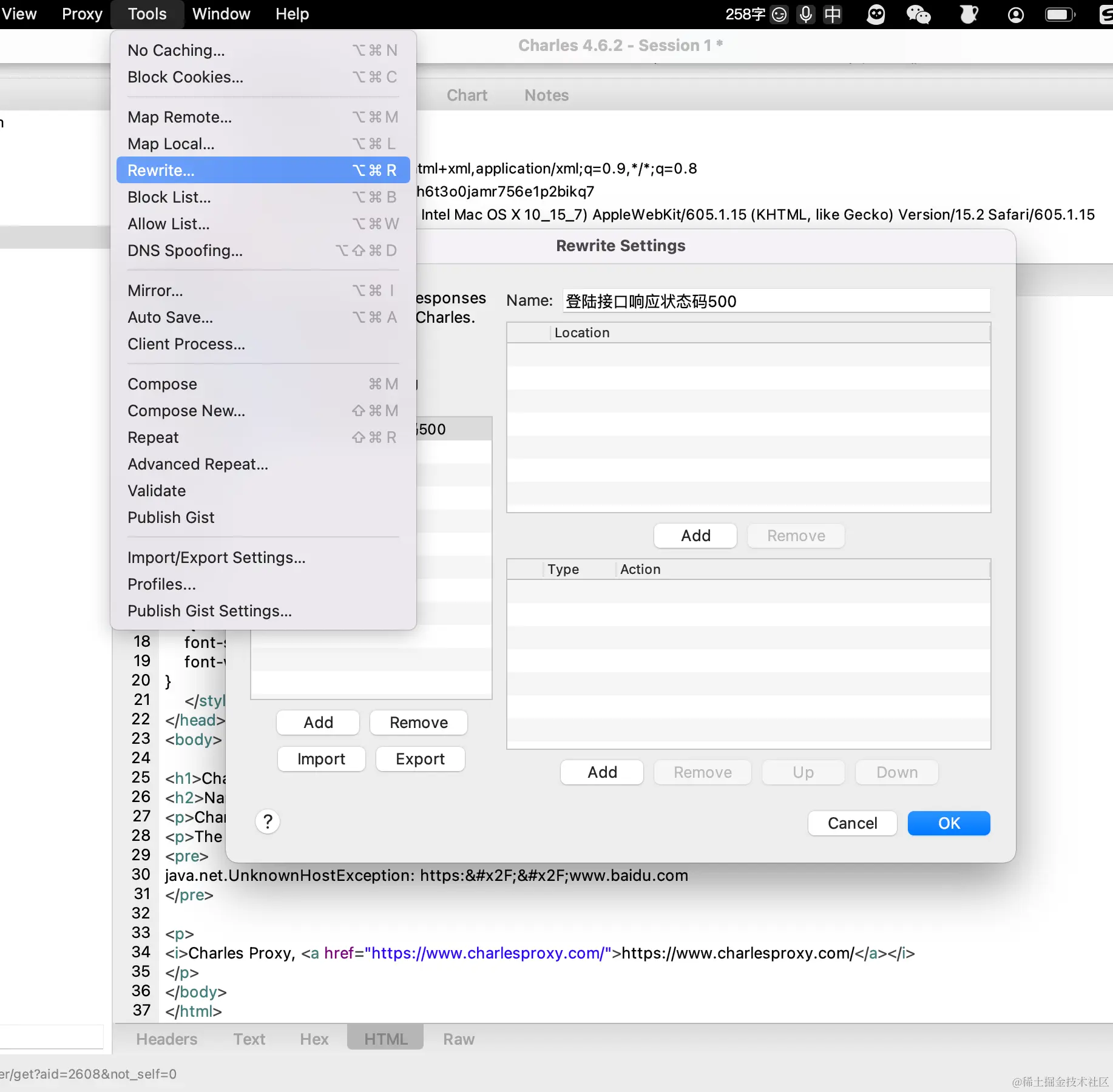Screen dimensions: 1113x1092
Task: Switch to the Chart tab
Action: click(467, 95)
